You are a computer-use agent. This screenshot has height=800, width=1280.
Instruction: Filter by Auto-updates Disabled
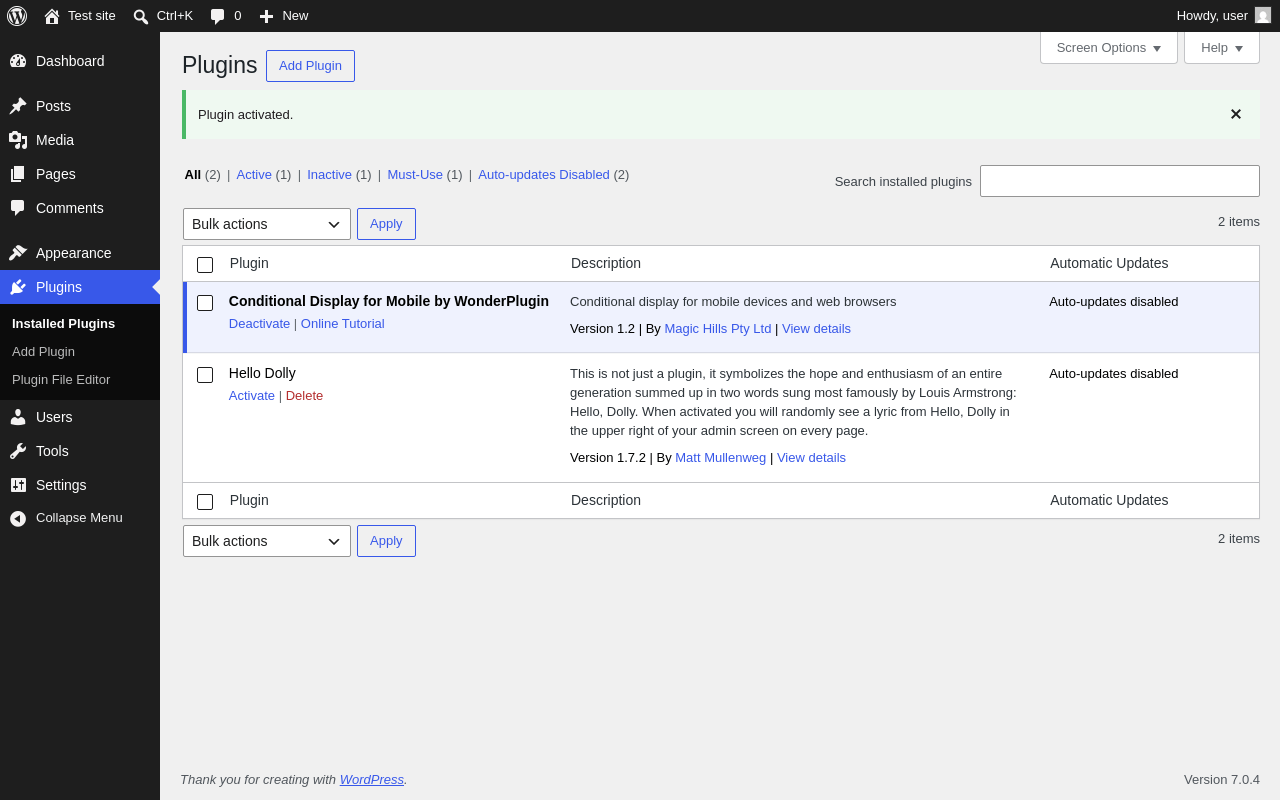pyautogui.click(x=544, y=174)
